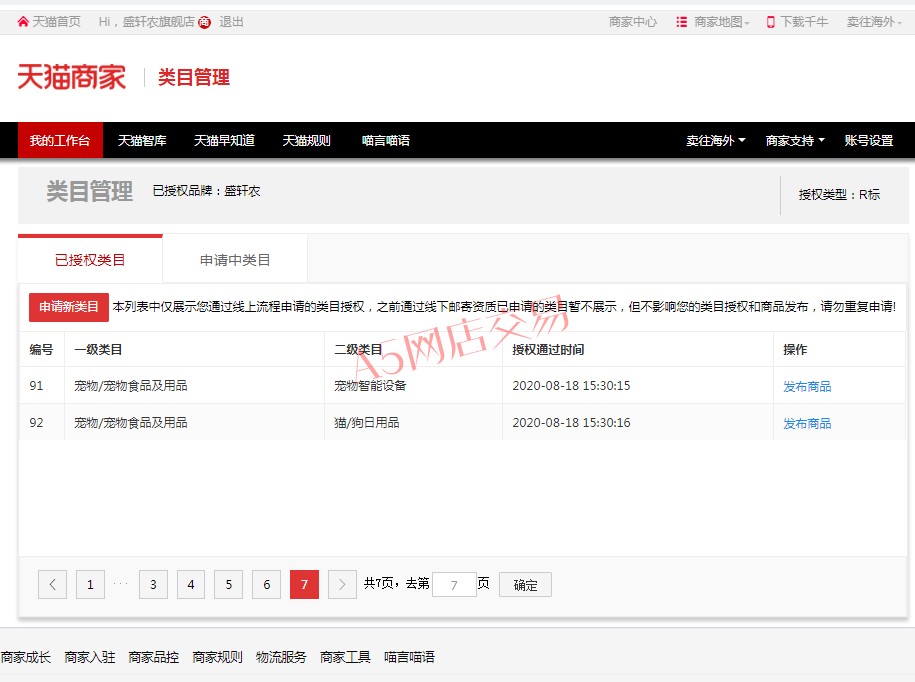
Task: Click the 下载千牛 phone icon
Action: [x=770, y=22]
